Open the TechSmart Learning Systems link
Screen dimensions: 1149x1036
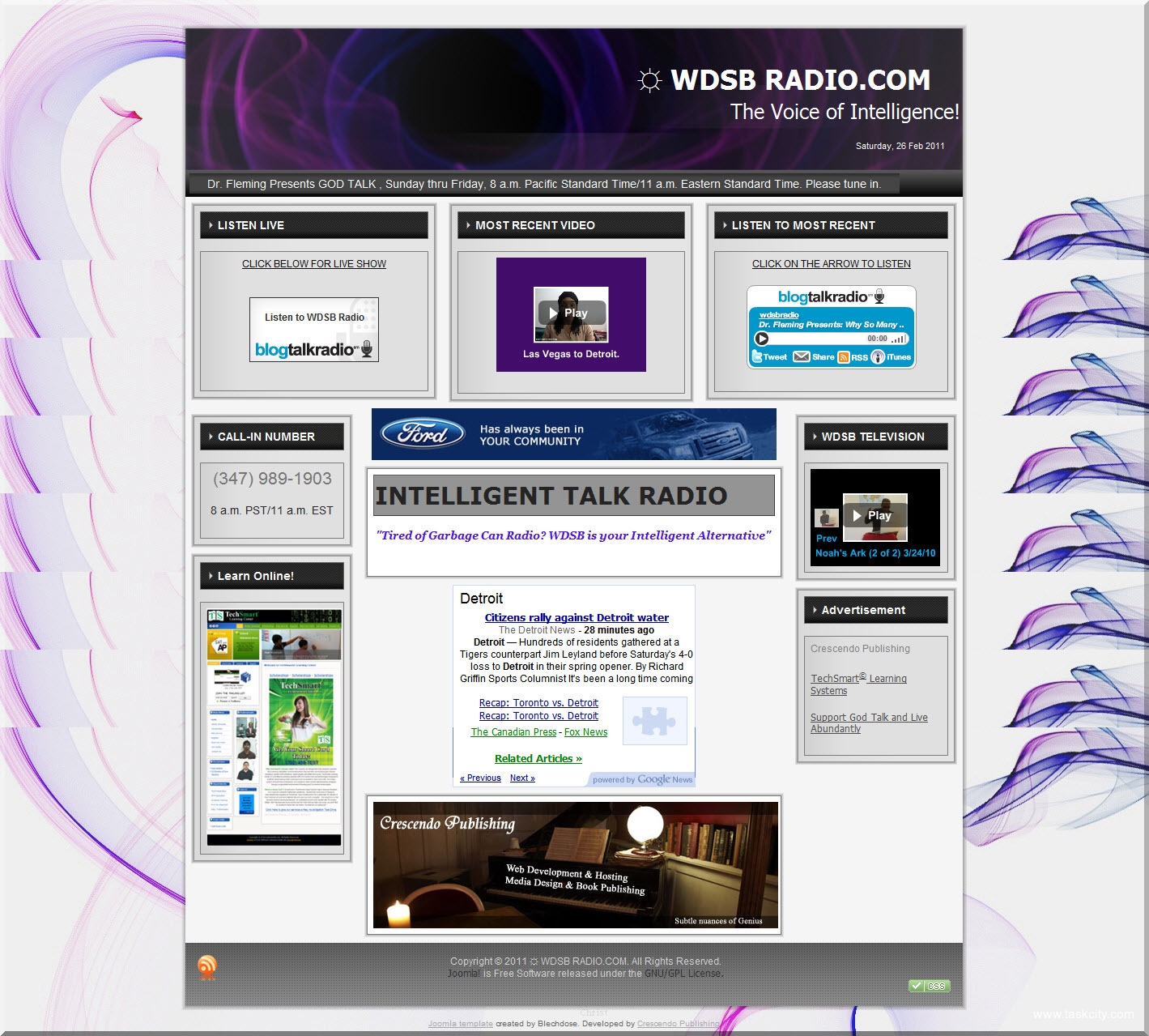pos(858,684)
